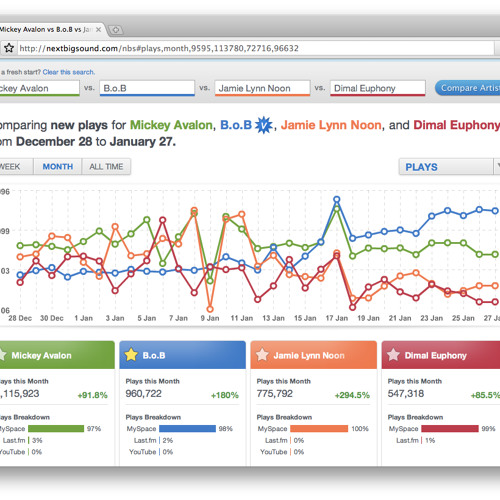Switch to ALL TIME range
This screenshot has height=500, width=500.
[x=106, y=167]
